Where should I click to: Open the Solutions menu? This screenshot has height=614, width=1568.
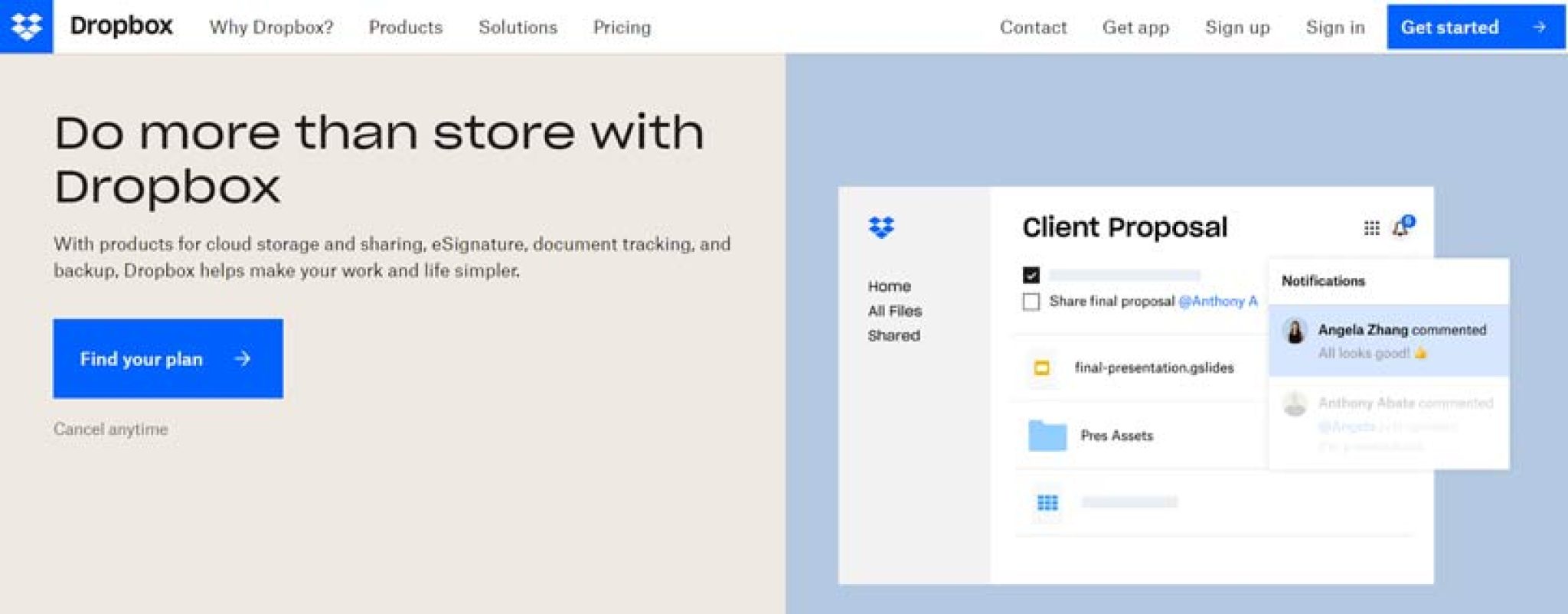(518, 27)
